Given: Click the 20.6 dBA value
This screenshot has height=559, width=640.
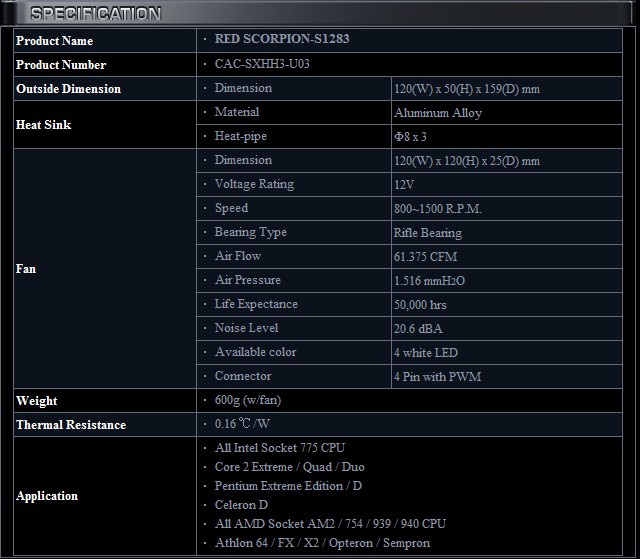Looking at the screenshot, I should point(418,329).
